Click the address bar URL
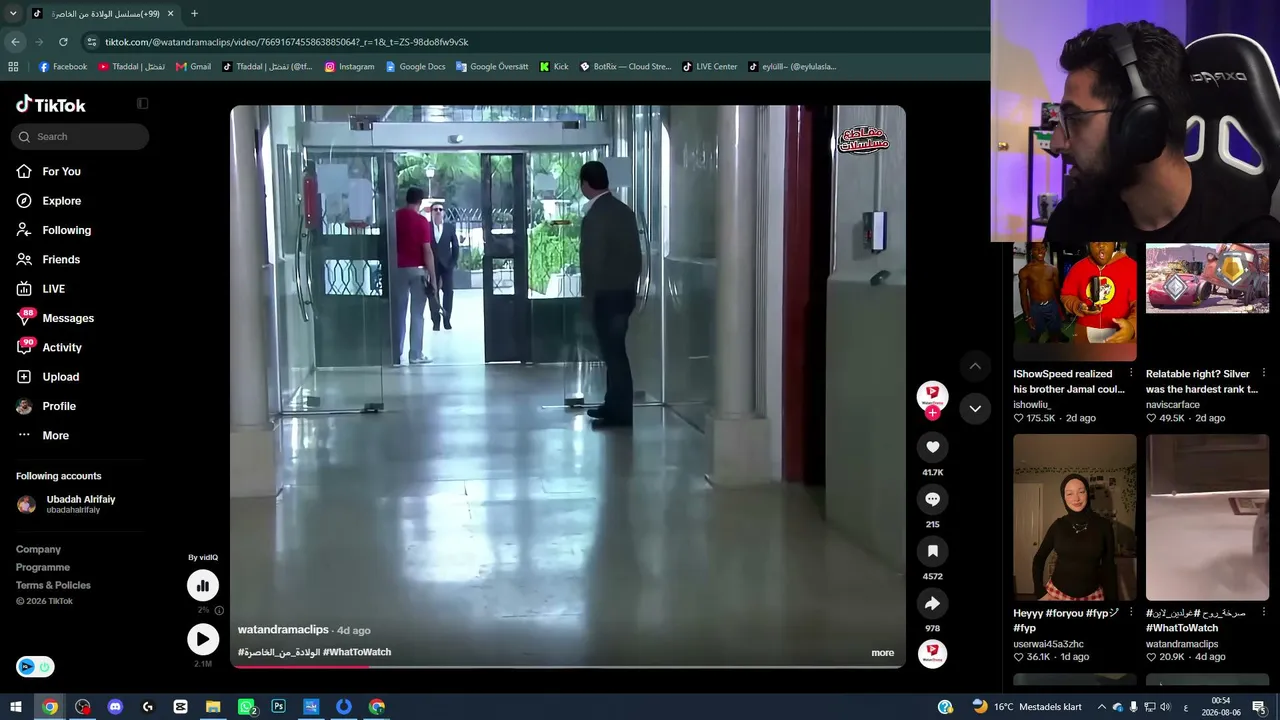This screenshot has width=1280, height=720. (x=287, y=42)
